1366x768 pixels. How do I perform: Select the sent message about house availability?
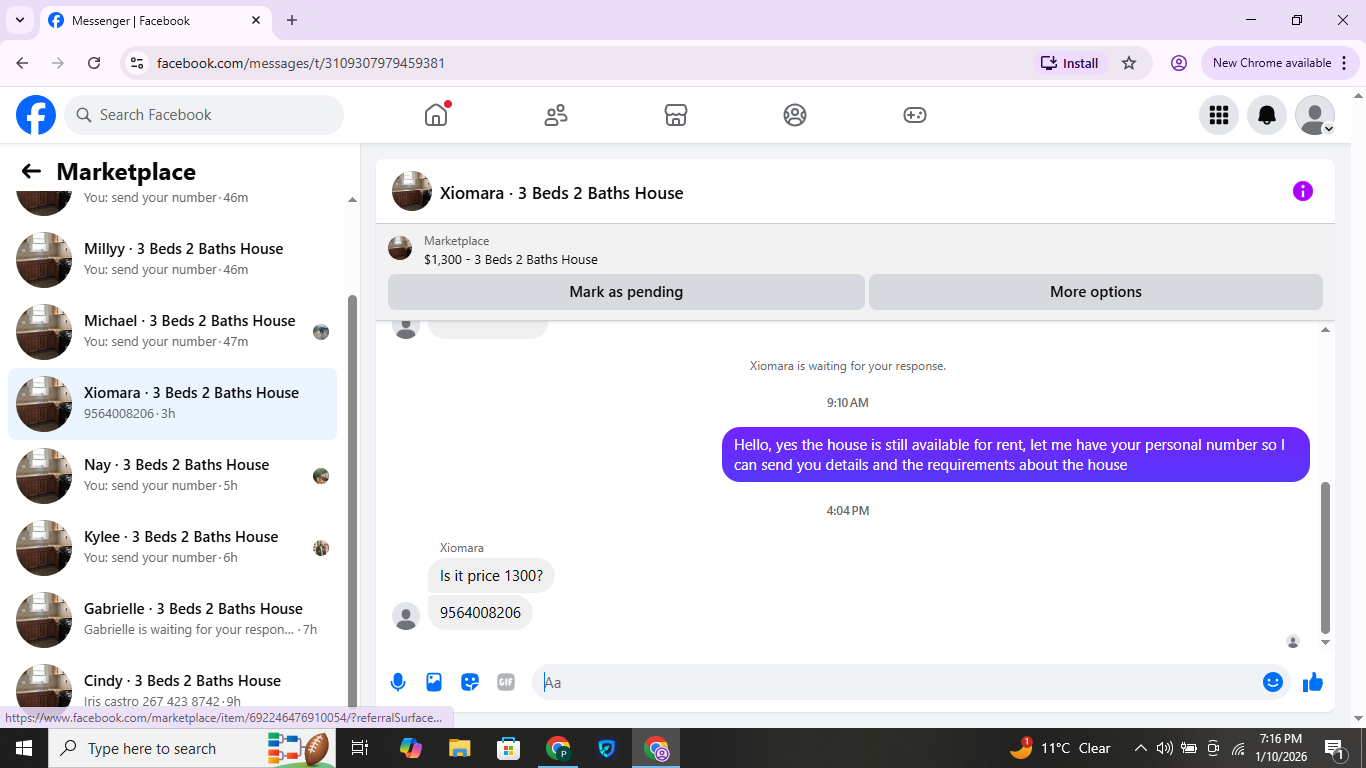point(1016,455)
